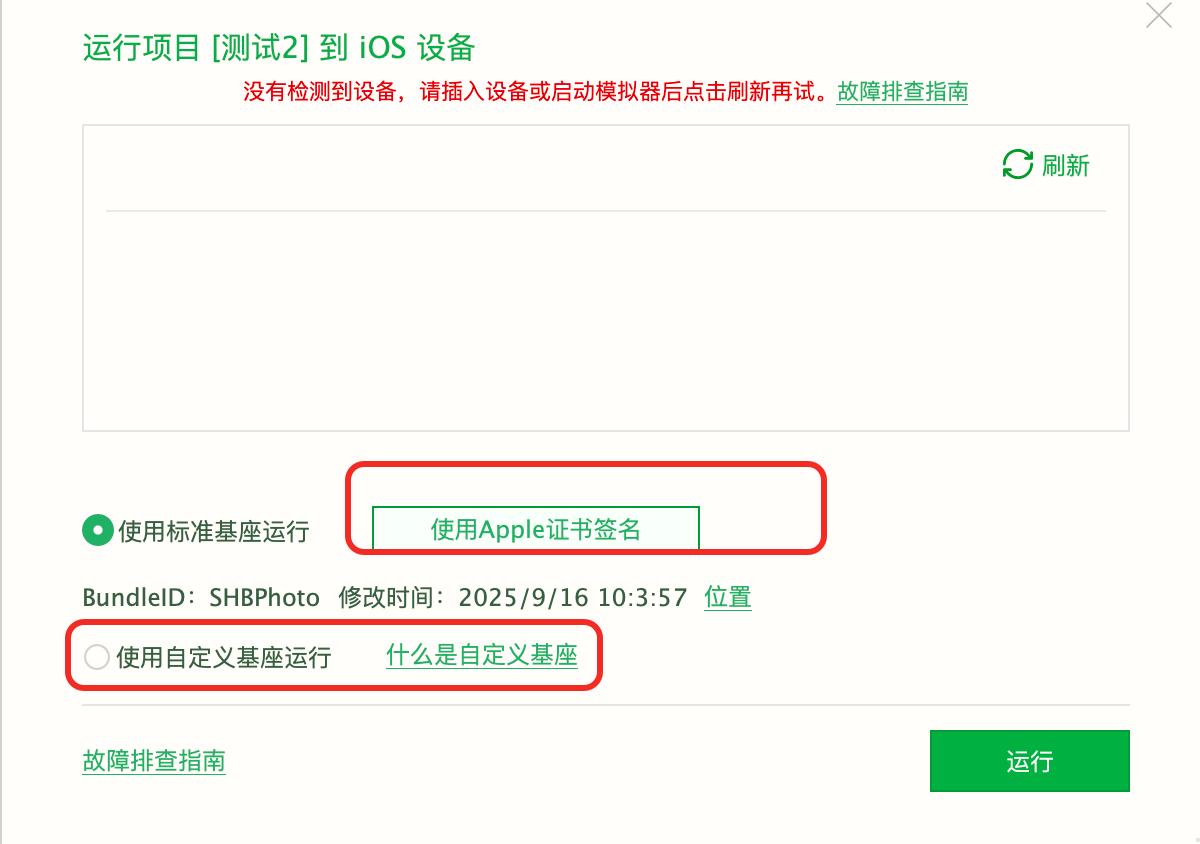Viewport: 1200px width, 844px height.
Task: Click the horizontal divider inside the device list
Action: coord(605,211)
